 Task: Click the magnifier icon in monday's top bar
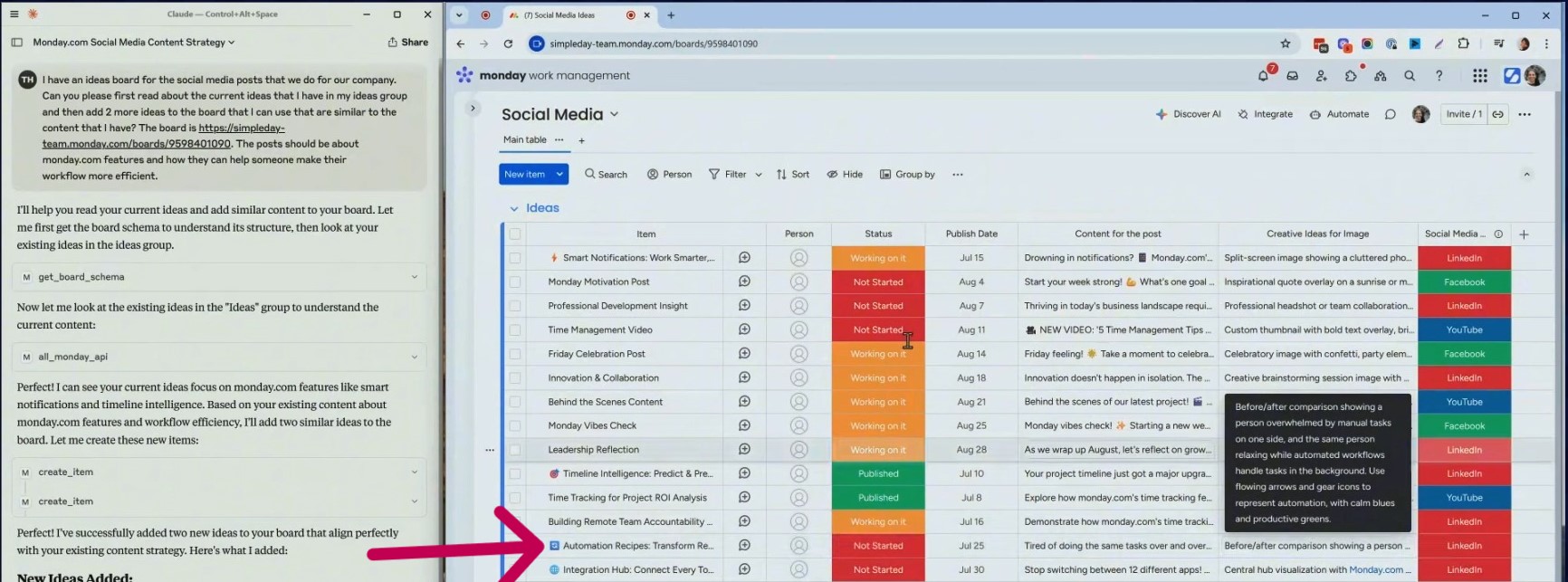(1410, 76)
